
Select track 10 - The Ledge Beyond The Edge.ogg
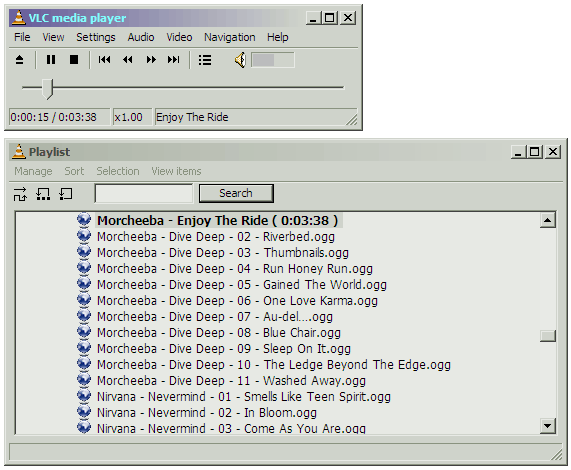[x=274, y=365]
